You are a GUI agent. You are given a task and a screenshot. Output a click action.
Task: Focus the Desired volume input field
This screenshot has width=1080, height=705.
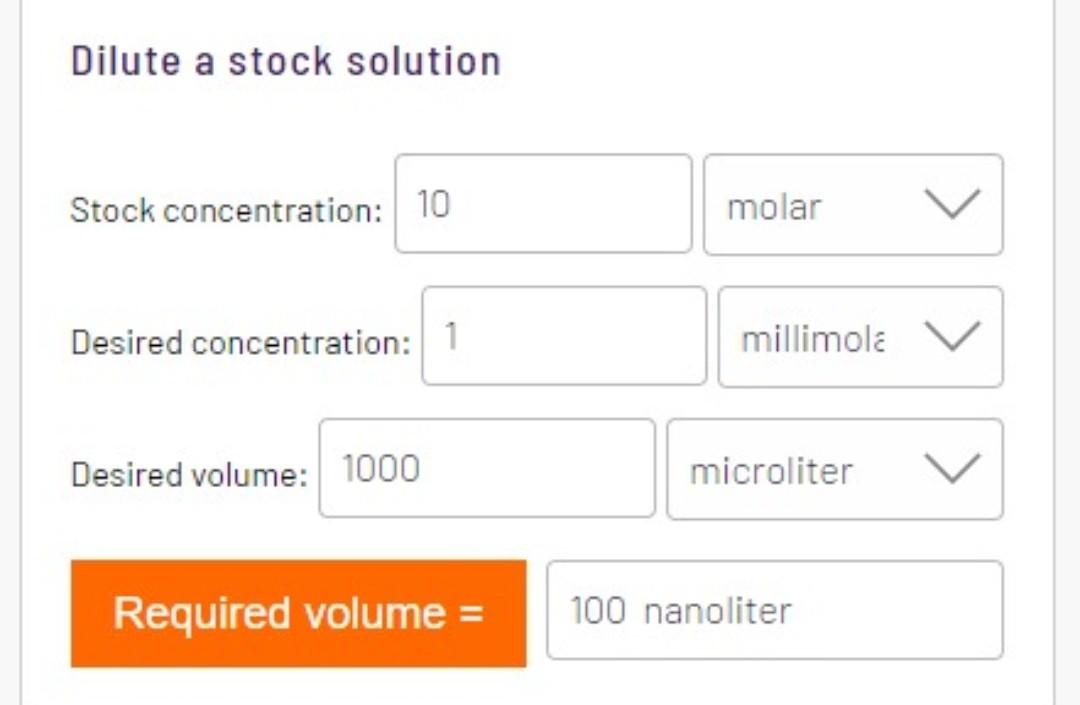487,468
